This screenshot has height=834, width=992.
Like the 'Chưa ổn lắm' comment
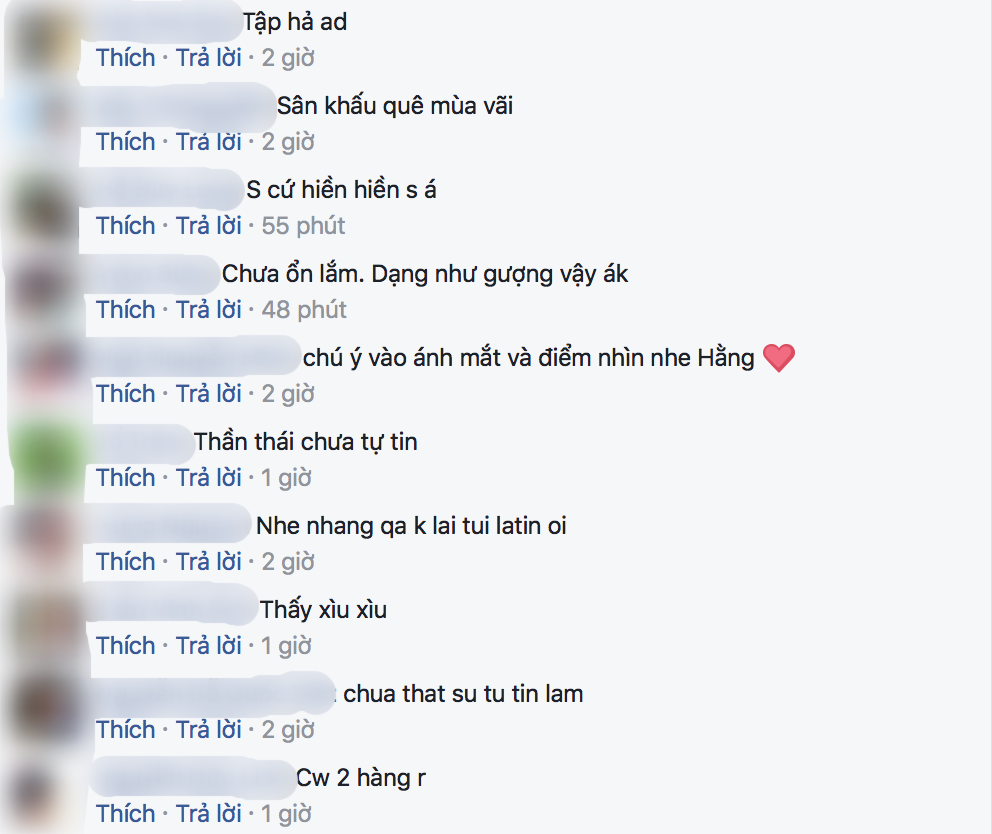(125, 310)
